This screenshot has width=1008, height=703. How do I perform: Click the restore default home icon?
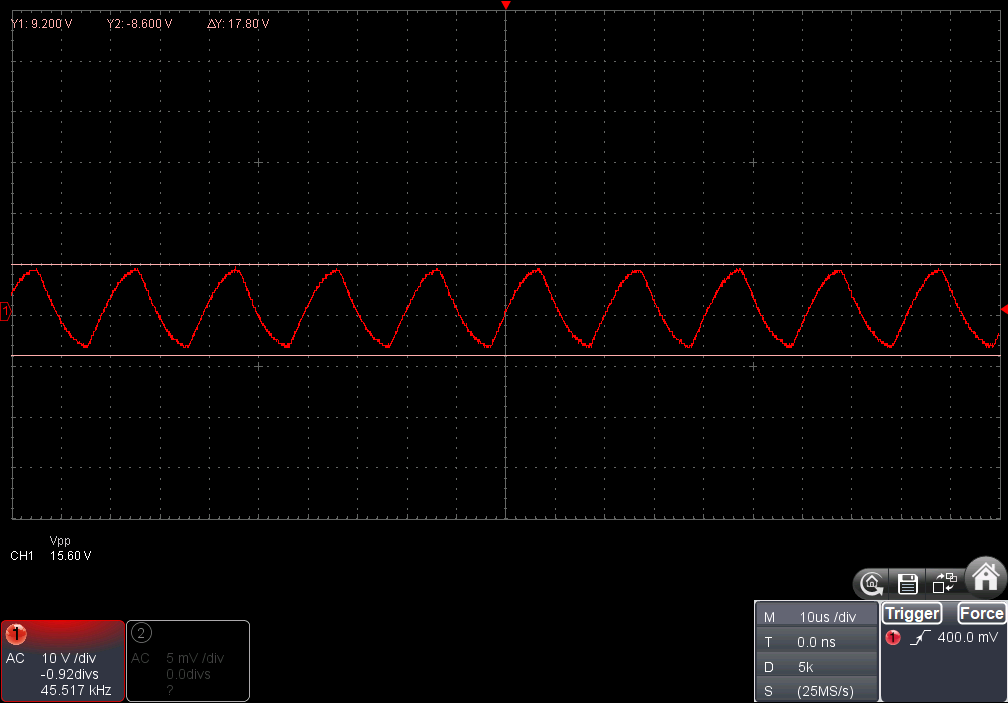[872, 582]
